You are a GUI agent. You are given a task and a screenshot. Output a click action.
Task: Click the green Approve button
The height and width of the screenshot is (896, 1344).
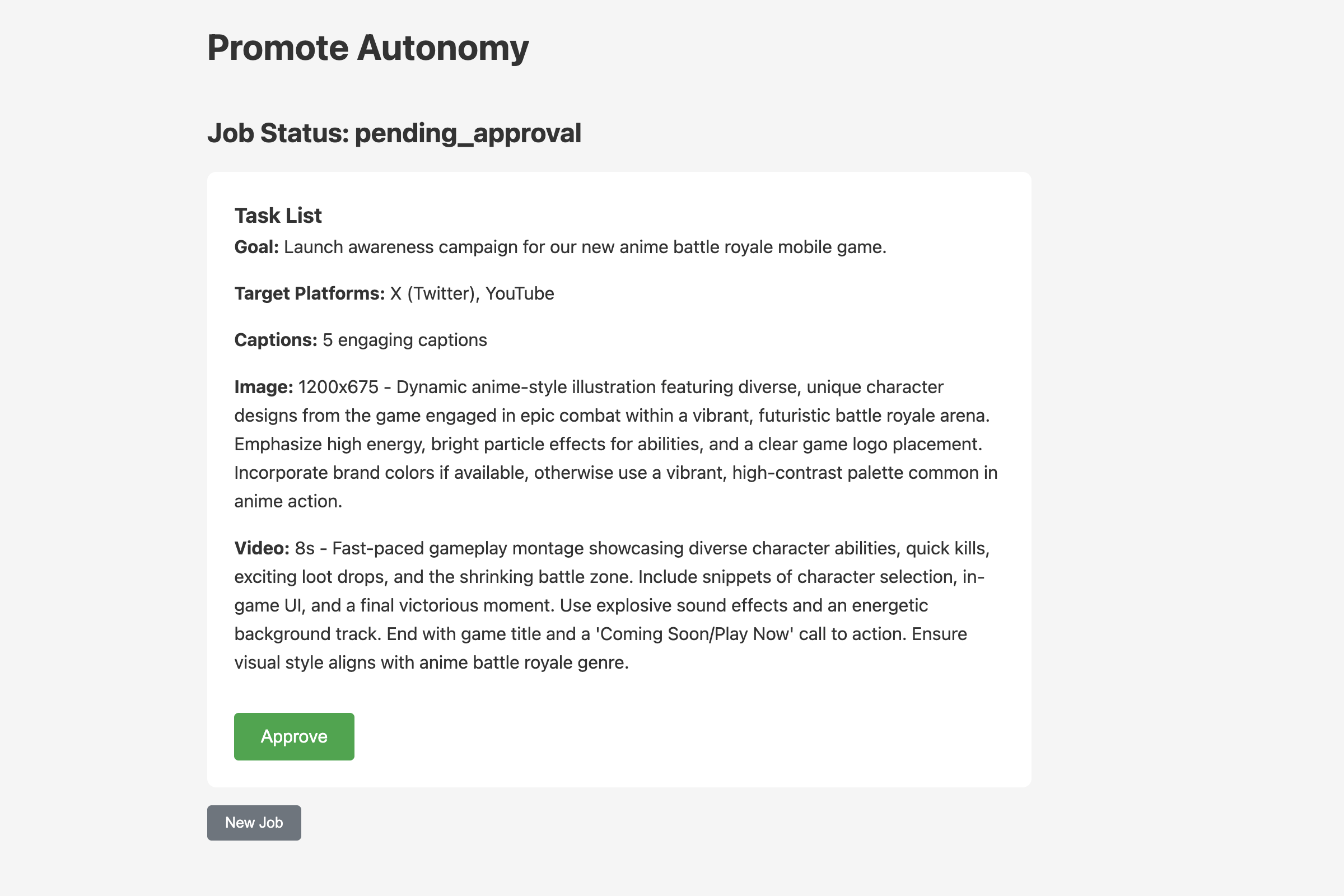pos(293,736)
